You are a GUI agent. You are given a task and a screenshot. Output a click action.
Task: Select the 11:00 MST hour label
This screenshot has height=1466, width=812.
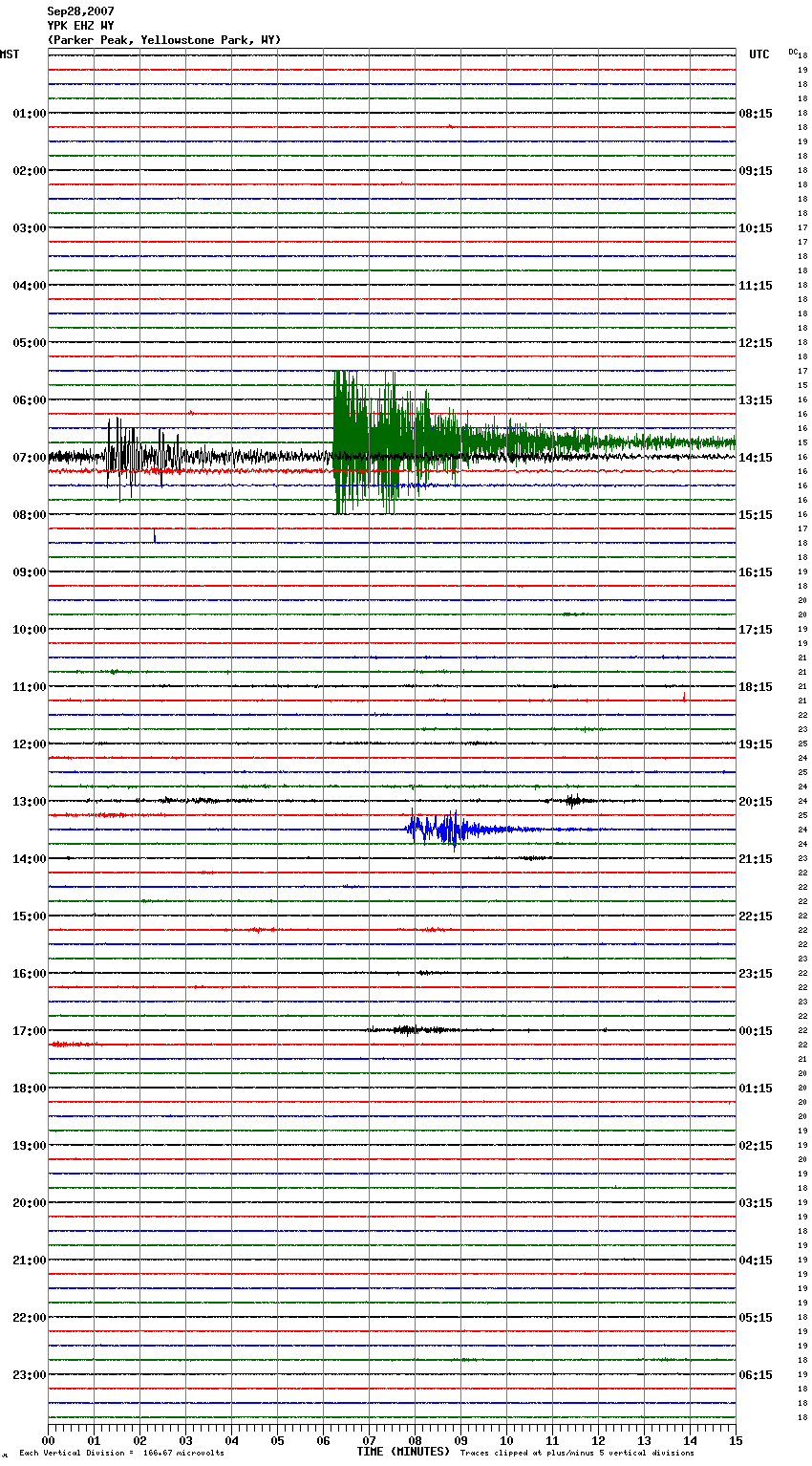pos(30,687)
